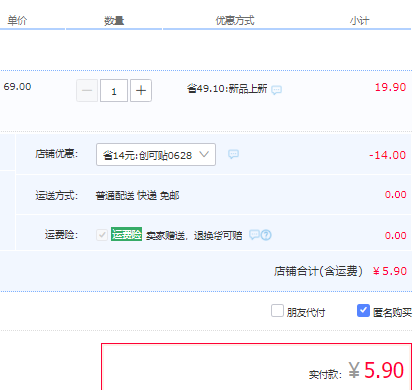Decrease quantity with the minus button
The height and width of the screenshot is (390, 414).
pos(87,90)
